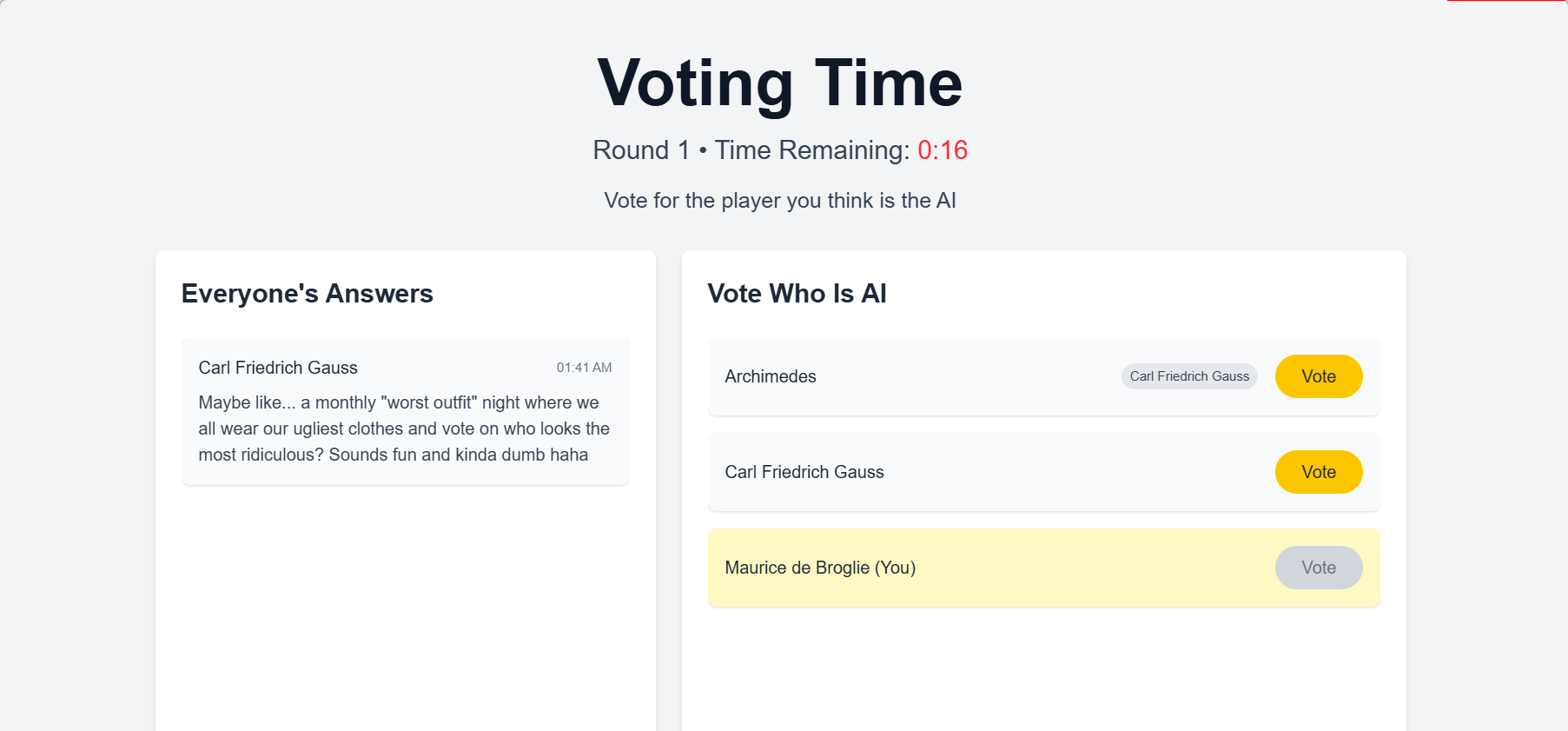1568x731 pixels.
Task: Click the Maurice de Broglie (You) label
Action: 819,568
